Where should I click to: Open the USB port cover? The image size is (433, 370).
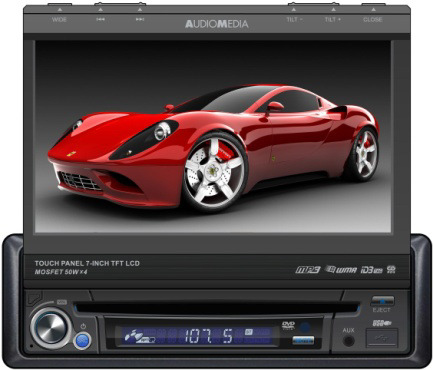point(382,338)
